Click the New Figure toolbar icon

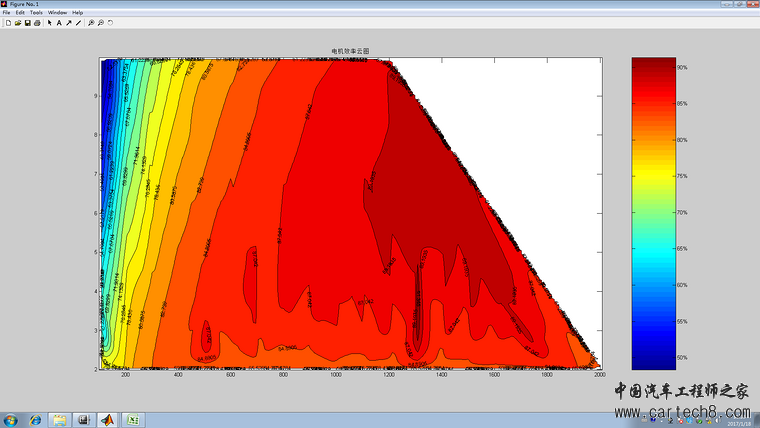pos(7,22)
